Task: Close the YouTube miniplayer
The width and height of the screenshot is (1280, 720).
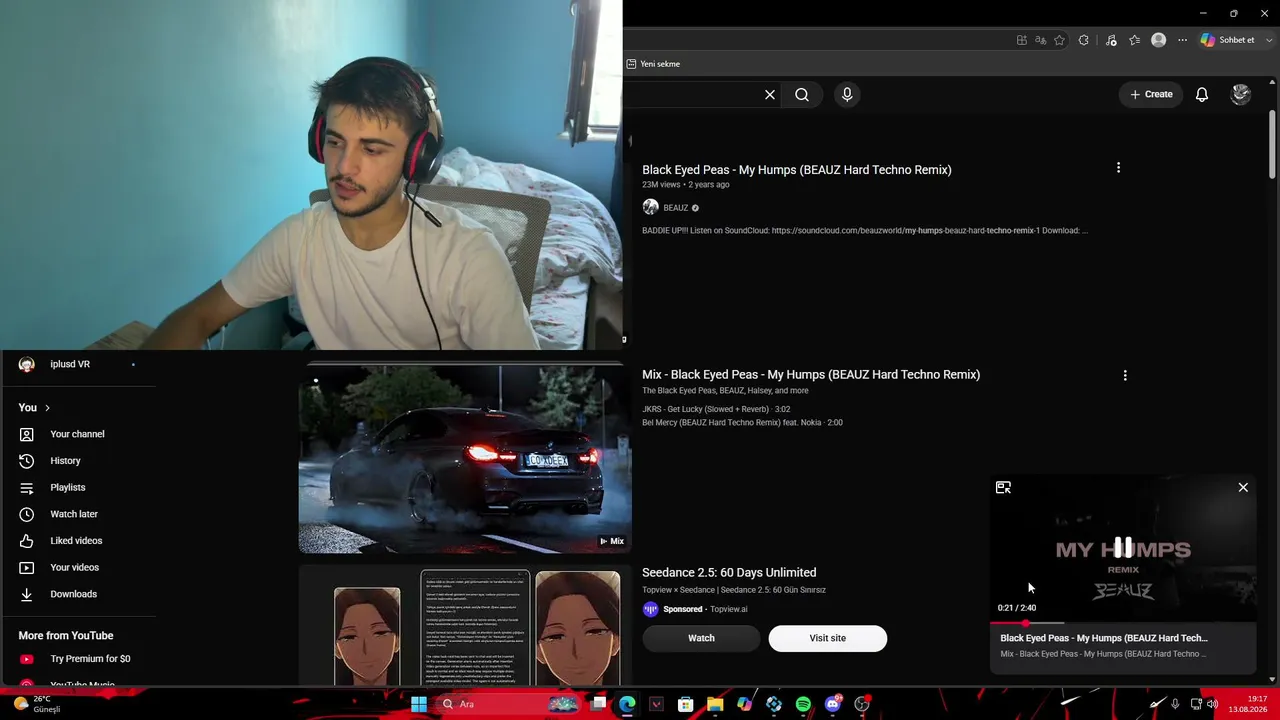Action: click(x=1243, y=487)
